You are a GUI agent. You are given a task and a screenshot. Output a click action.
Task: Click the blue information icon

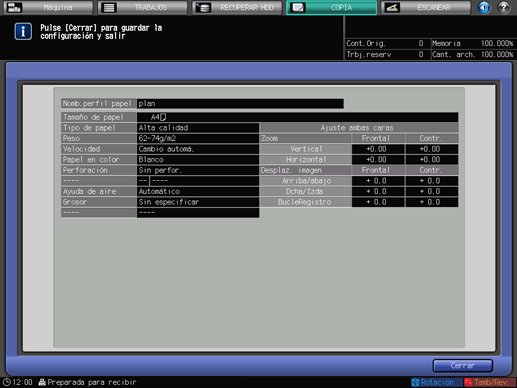[x=23, y=31]
